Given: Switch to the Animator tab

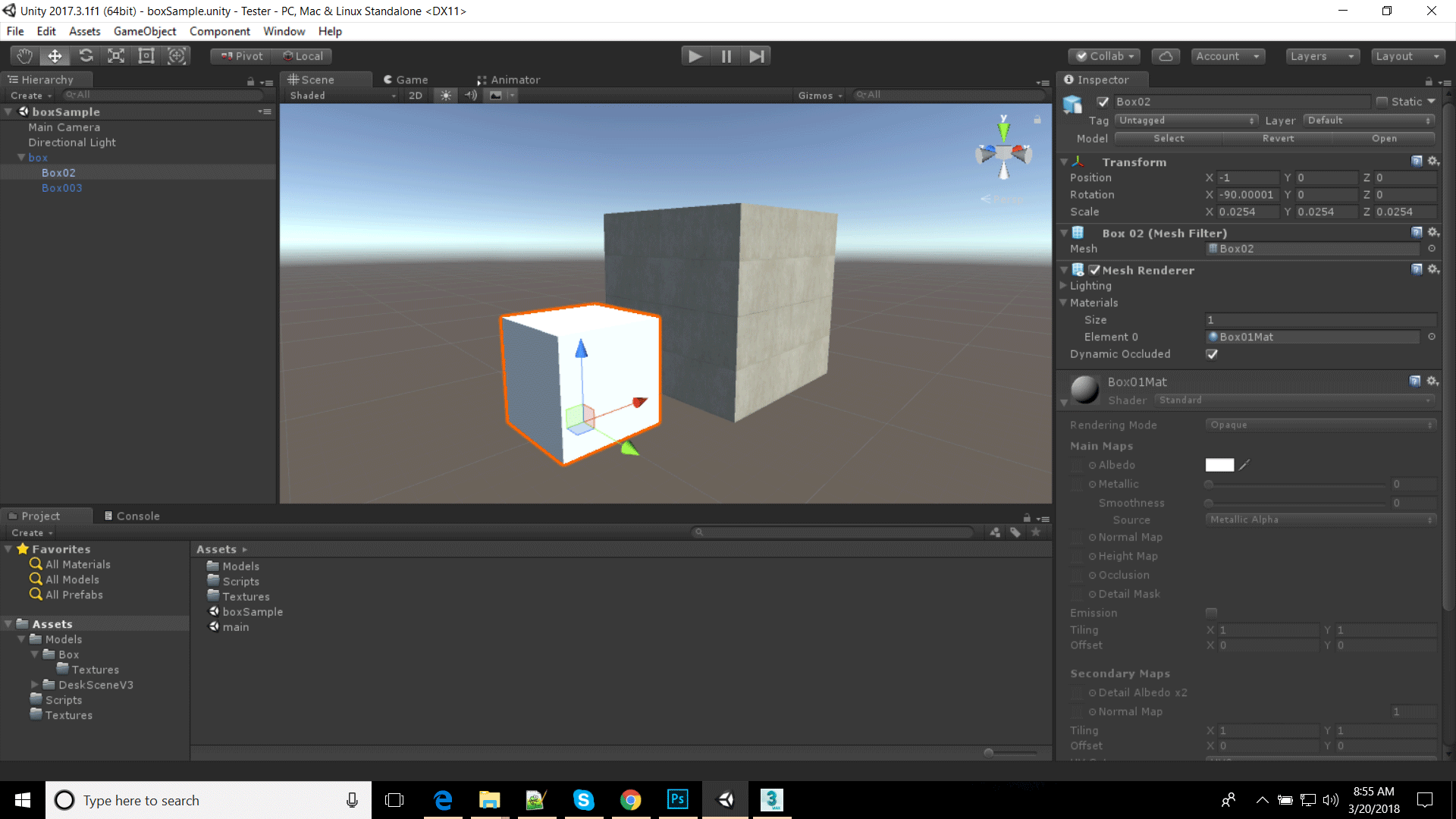Looking at the screenshot, I should pyautogui.click(x=508, y=80).
